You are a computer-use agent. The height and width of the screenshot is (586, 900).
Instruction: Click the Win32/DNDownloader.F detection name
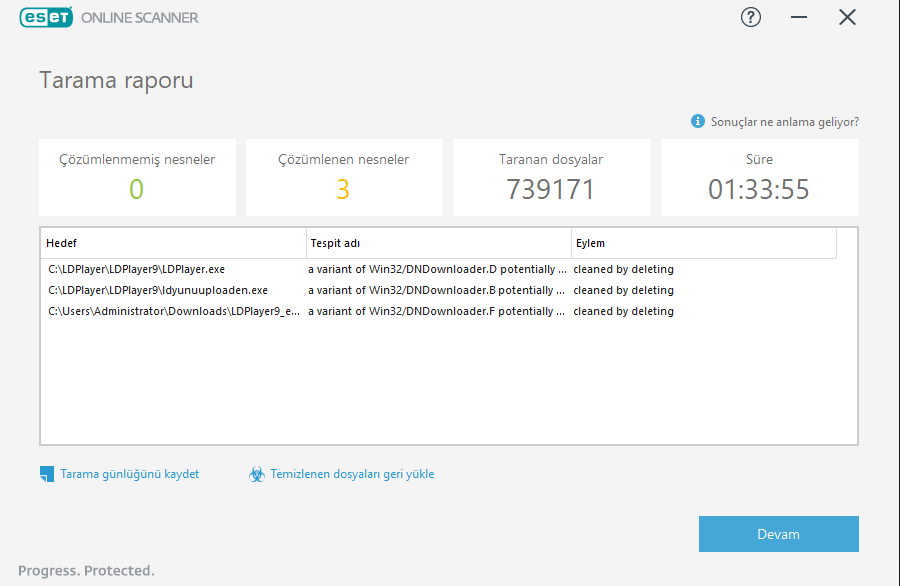(x=437, y=311)
